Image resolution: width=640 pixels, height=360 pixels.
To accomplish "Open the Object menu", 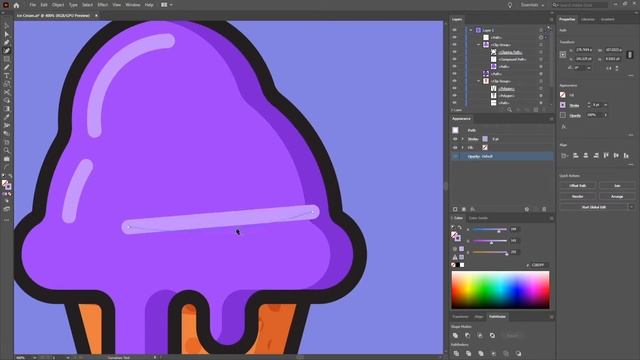I will point(58,5).
